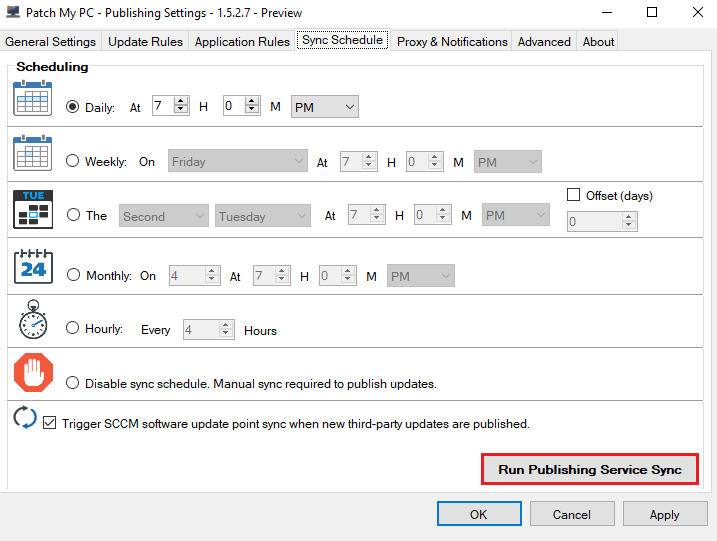Open the Second week ordinal dropdown

tap(164, 216)
